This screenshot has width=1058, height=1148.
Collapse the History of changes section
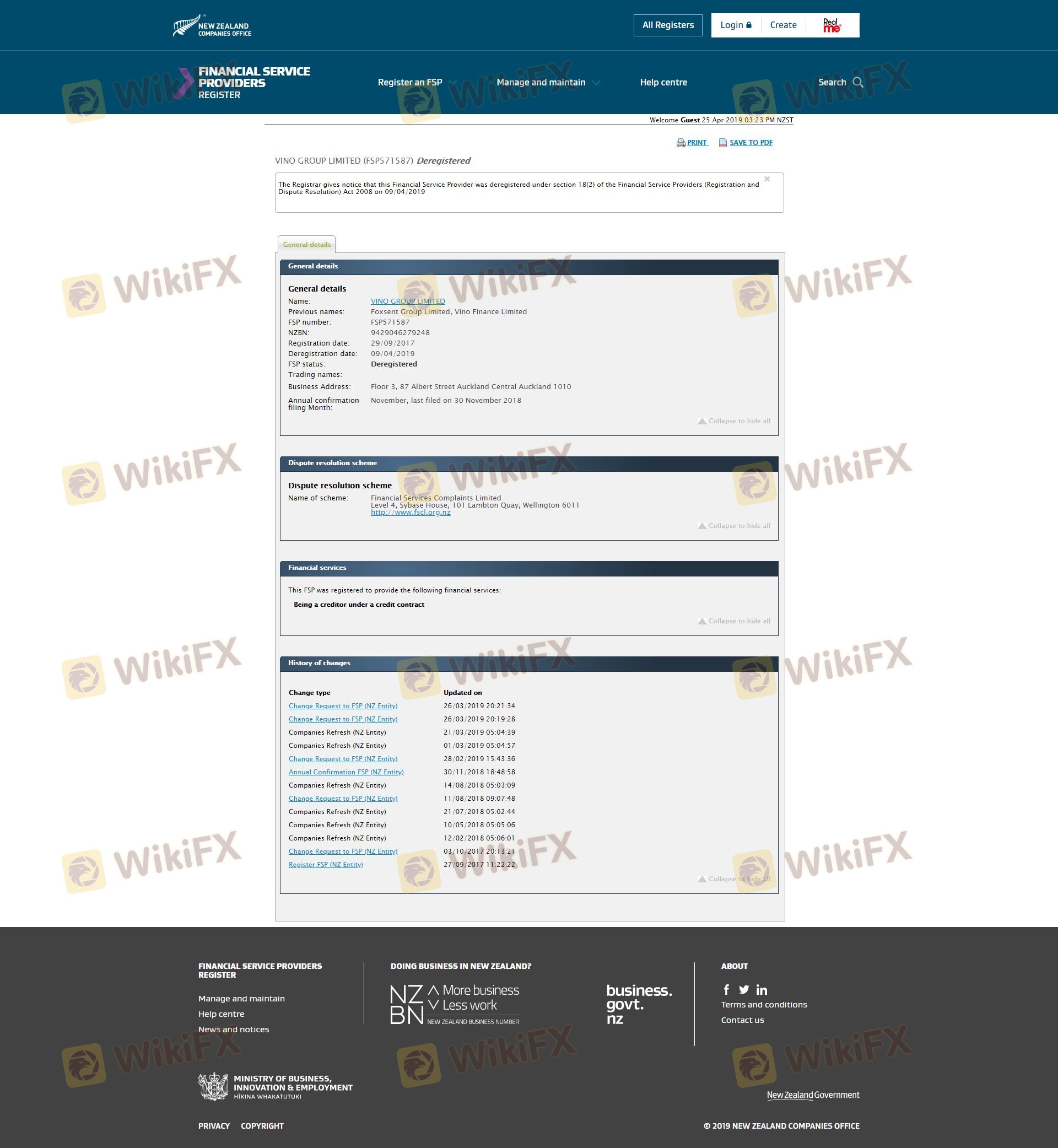733,879
